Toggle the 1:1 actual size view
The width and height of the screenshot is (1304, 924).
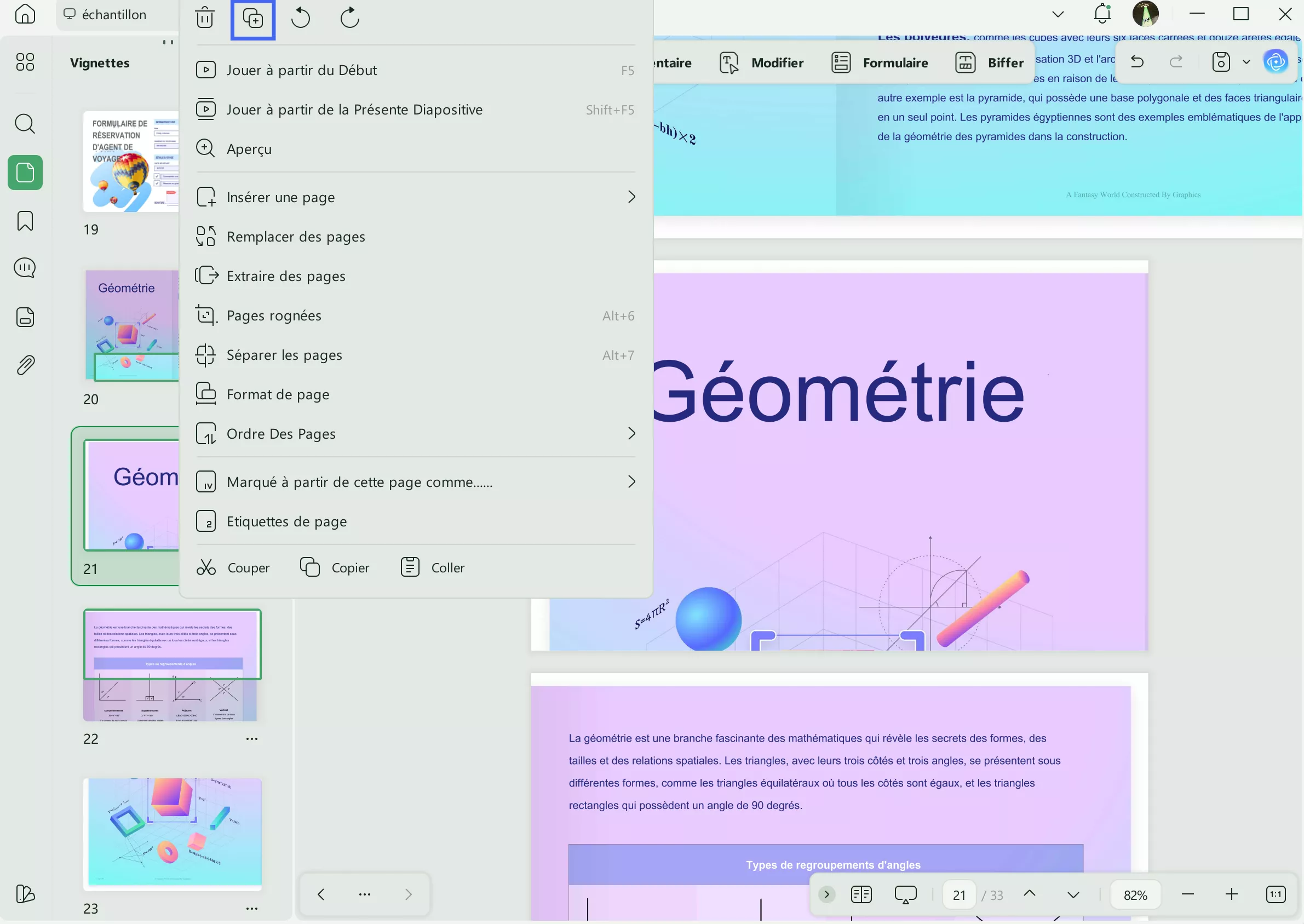click(x=1276, y=894)
